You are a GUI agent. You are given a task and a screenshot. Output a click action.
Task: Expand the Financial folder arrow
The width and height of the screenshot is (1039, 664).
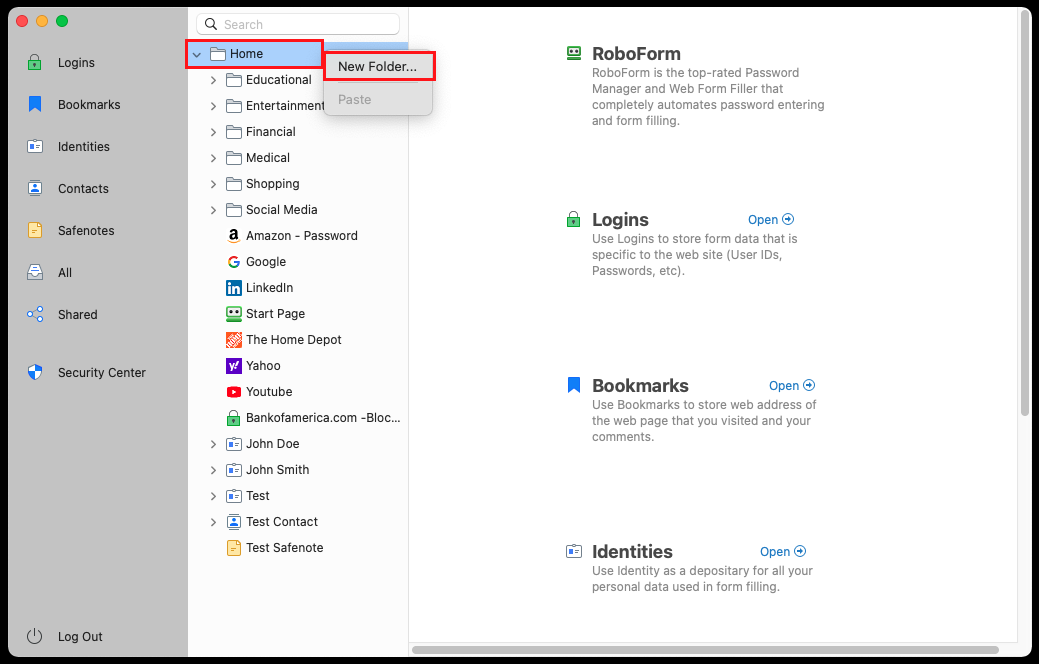[213, 132]
